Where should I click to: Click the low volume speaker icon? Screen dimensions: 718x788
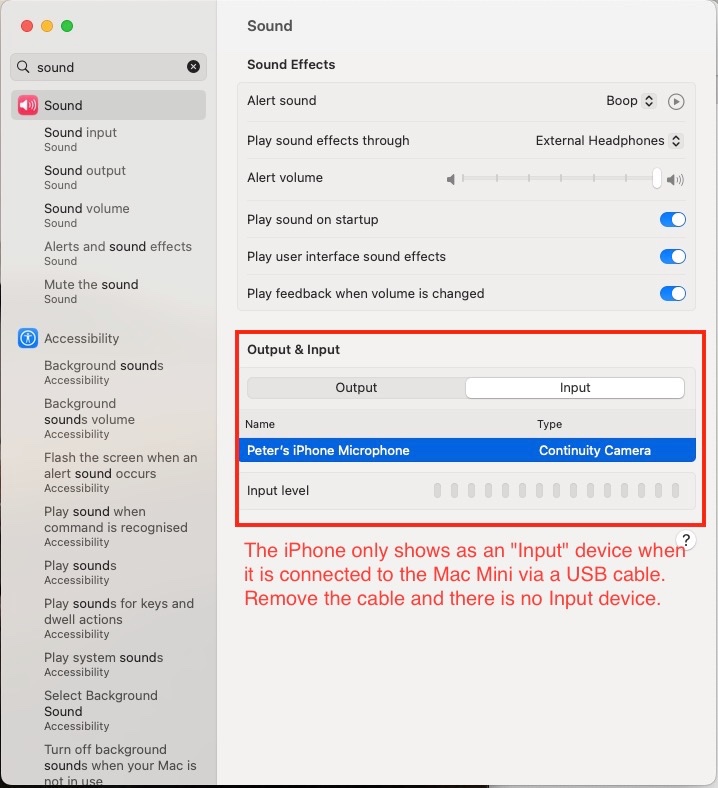tap(451, 179)
